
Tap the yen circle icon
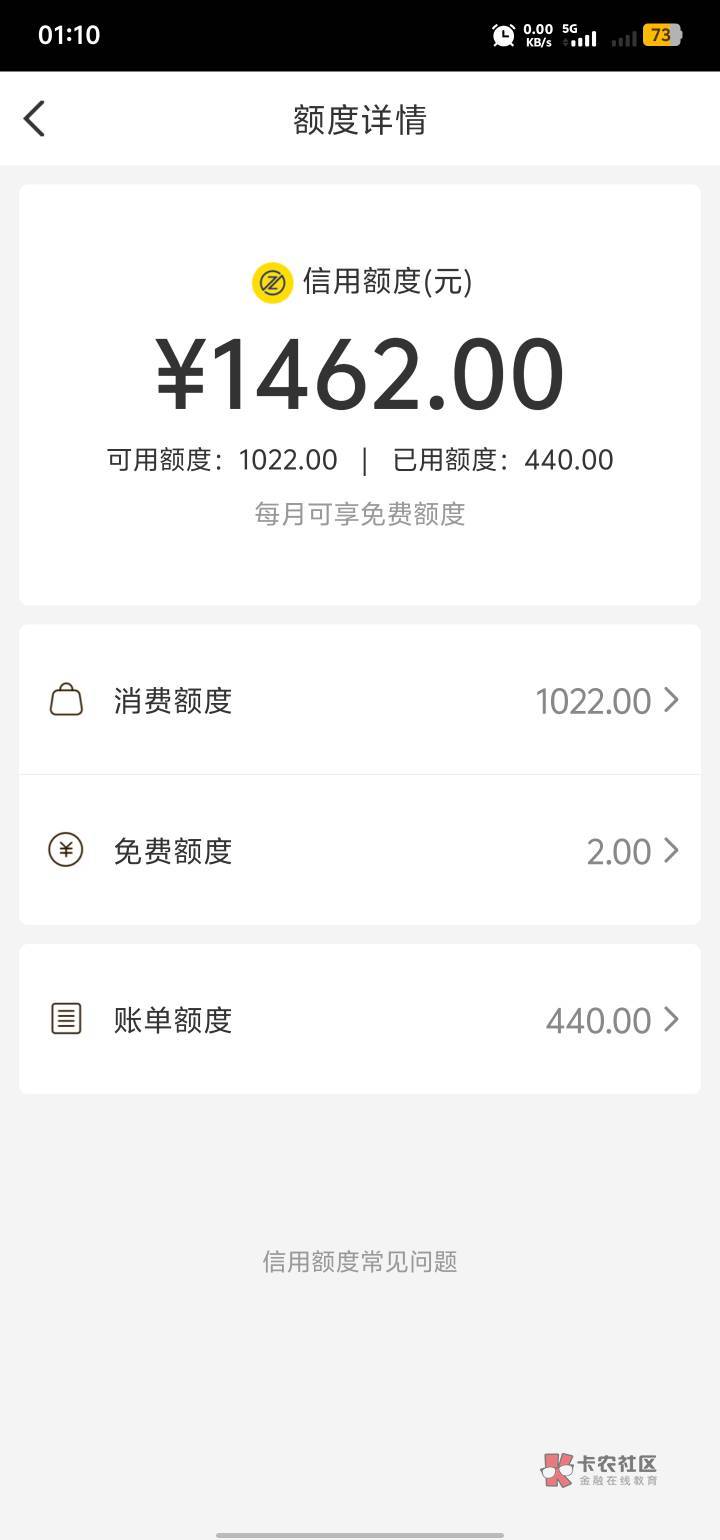[66, 850]
